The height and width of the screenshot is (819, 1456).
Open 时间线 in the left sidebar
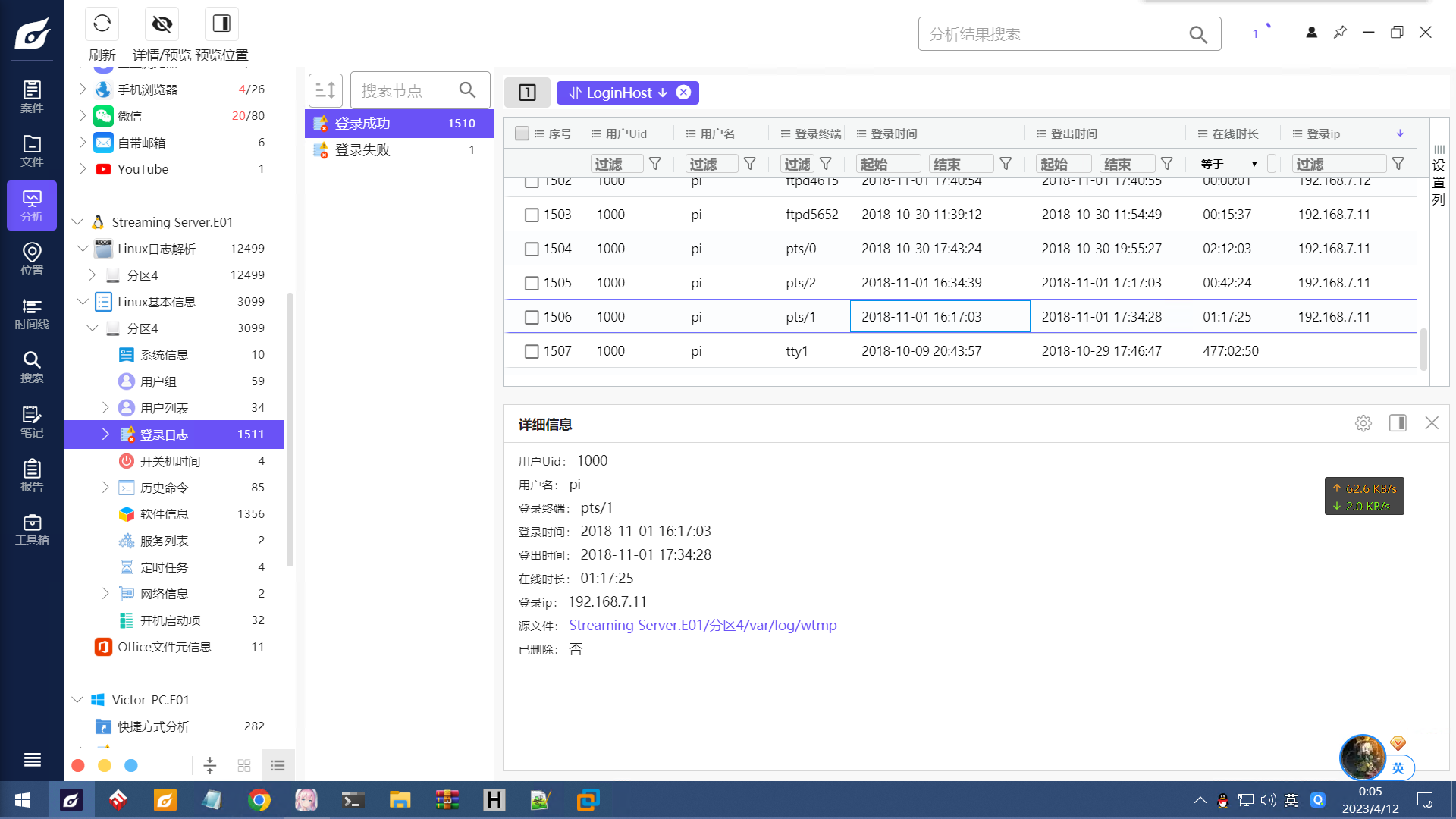click(32, 314)
